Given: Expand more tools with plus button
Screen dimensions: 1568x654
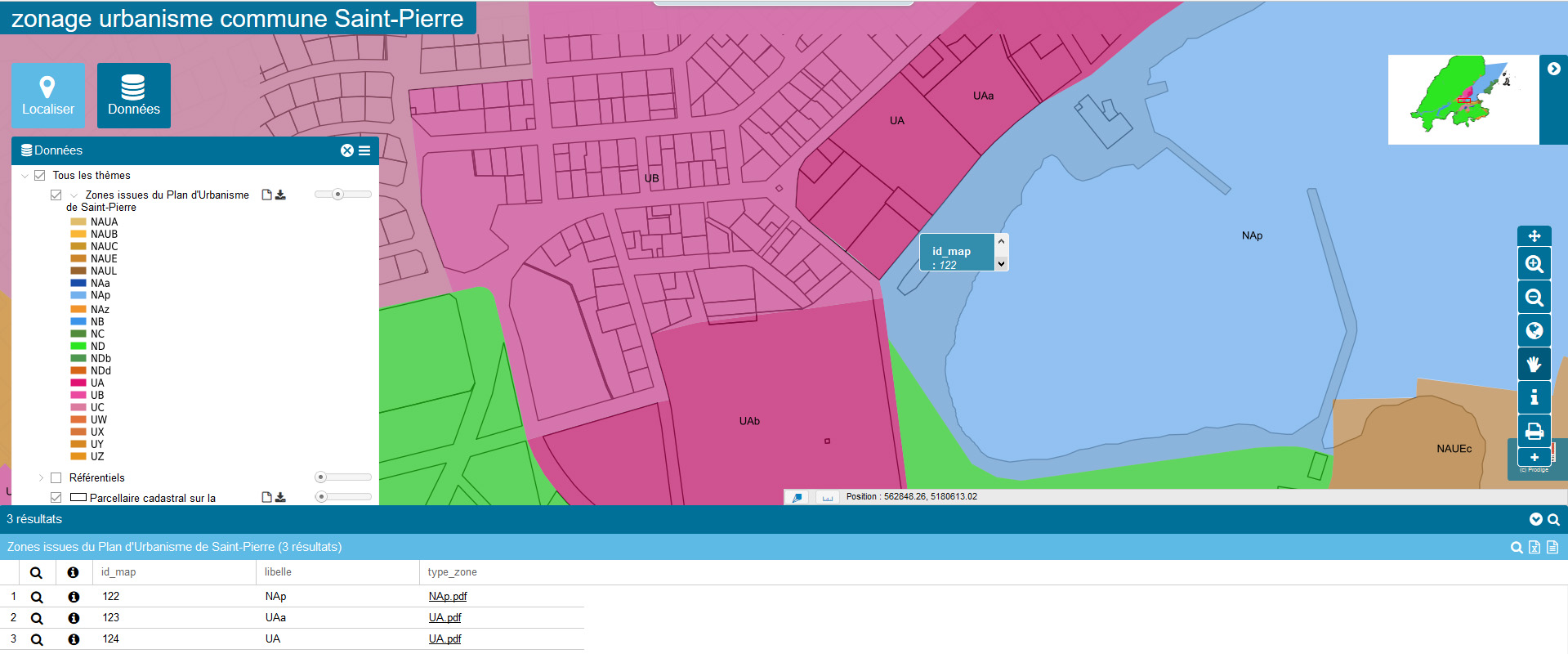Looking at the screenshot, I should (x=1534, y=457).
